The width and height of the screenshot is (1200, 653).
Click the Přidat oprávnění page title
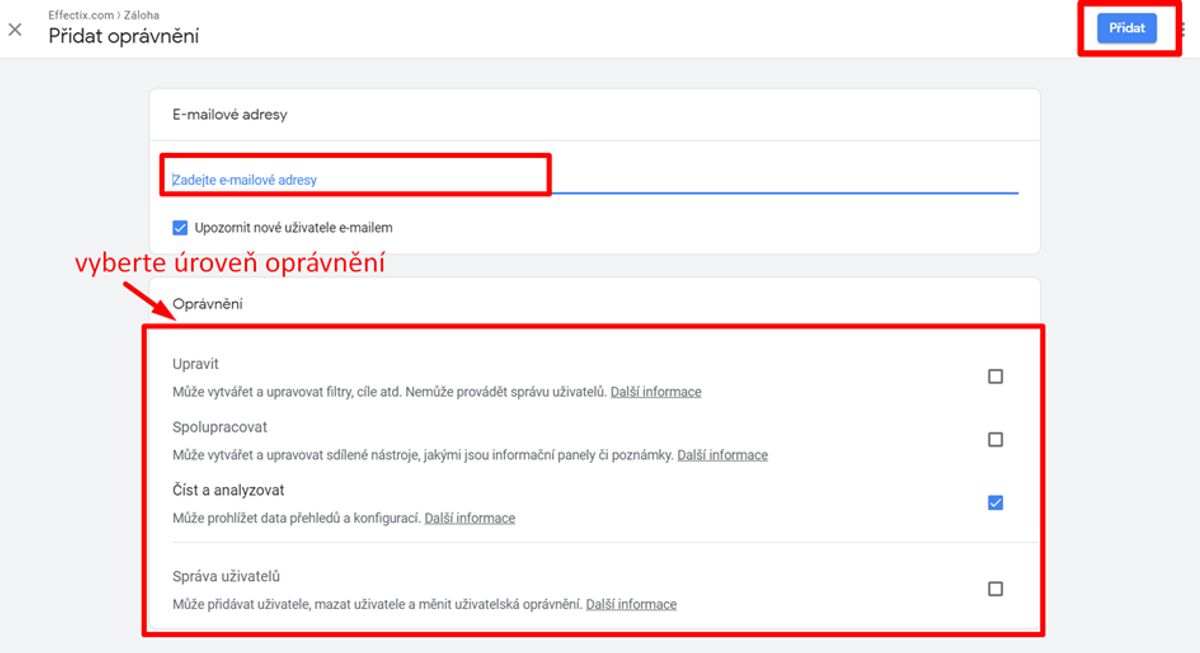tap(124, 36)
